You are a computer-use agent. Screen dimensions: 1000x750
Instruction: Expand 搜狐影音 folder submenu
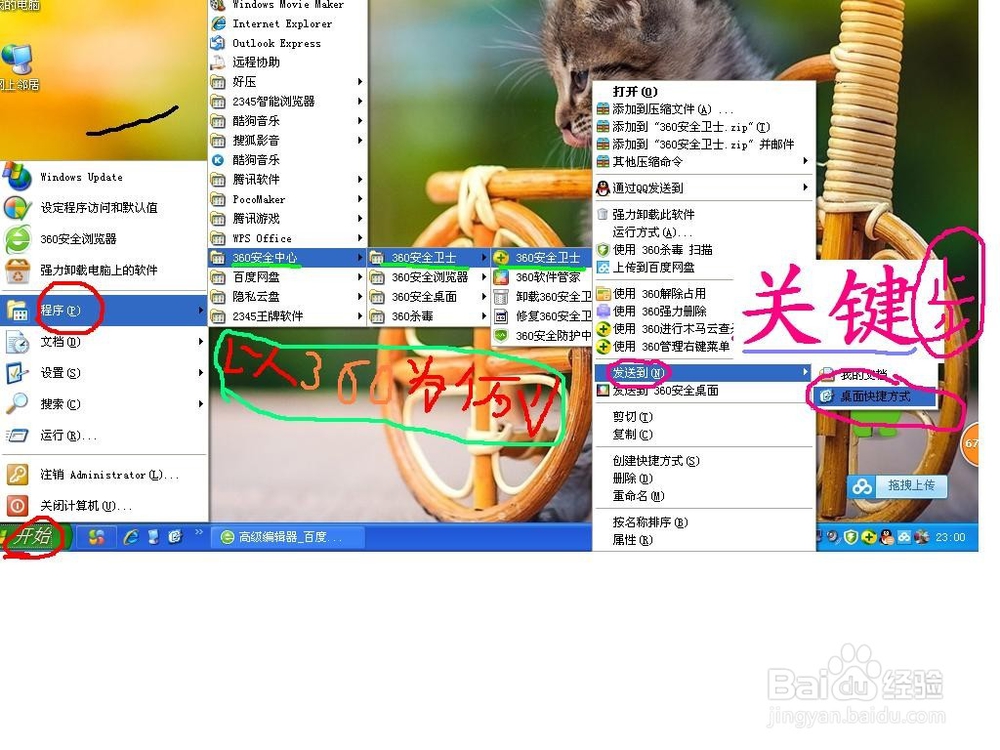(x=288, y=140)
